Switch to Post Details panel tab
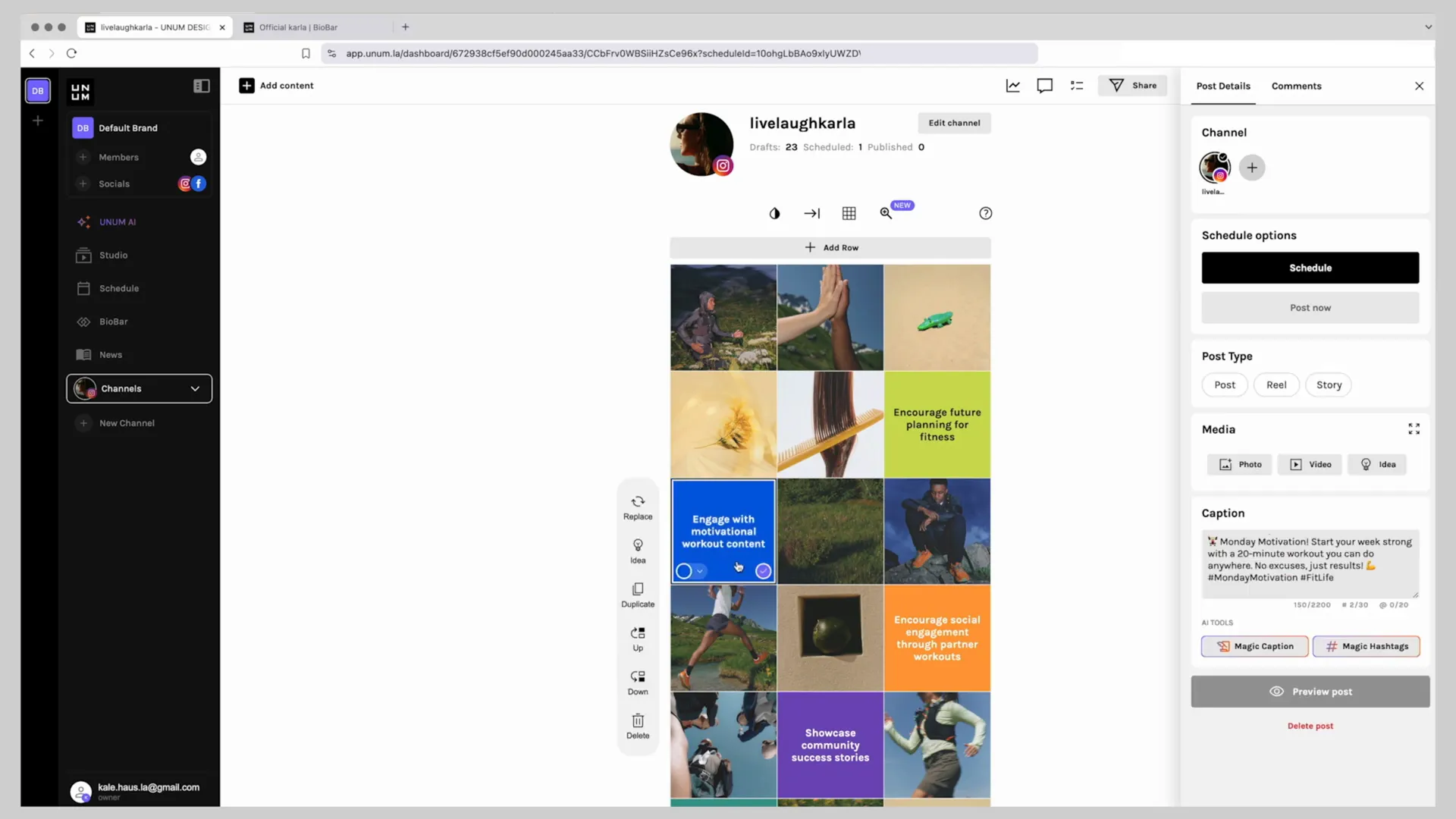 (1224, 86)
